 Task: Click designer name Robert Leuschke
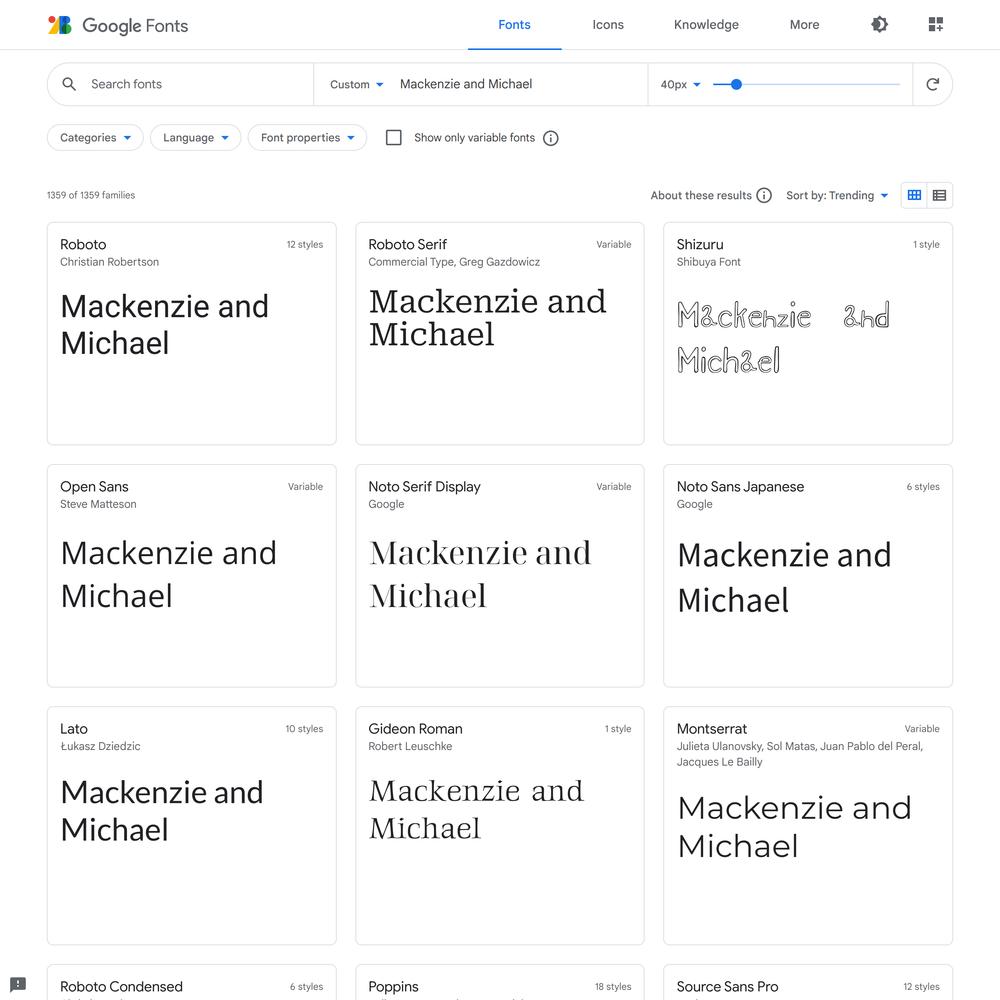click(410, 747)
